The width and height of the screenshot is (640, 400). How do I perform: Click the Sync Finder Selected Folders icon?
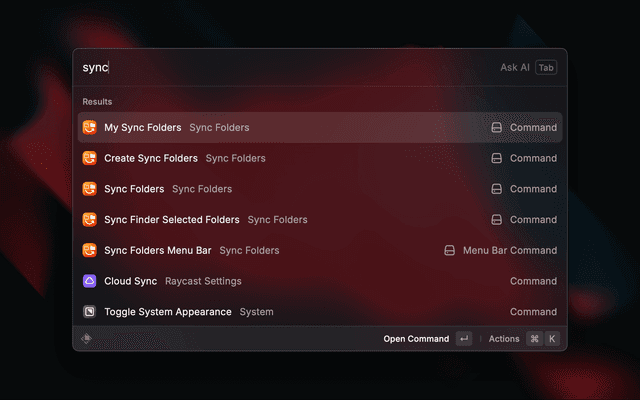click(x=89, y=219)
